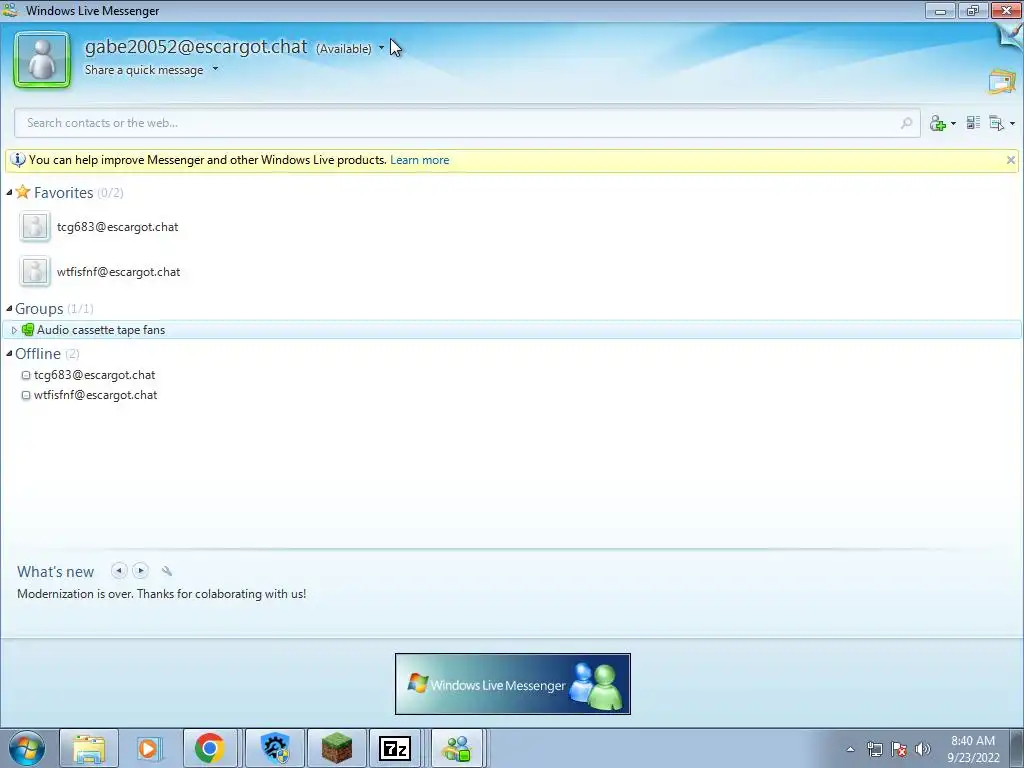This screenshot has height=768, width=1024.
Task: Show next What's new item
Action: pyautogui.click(x=140, y=571)
